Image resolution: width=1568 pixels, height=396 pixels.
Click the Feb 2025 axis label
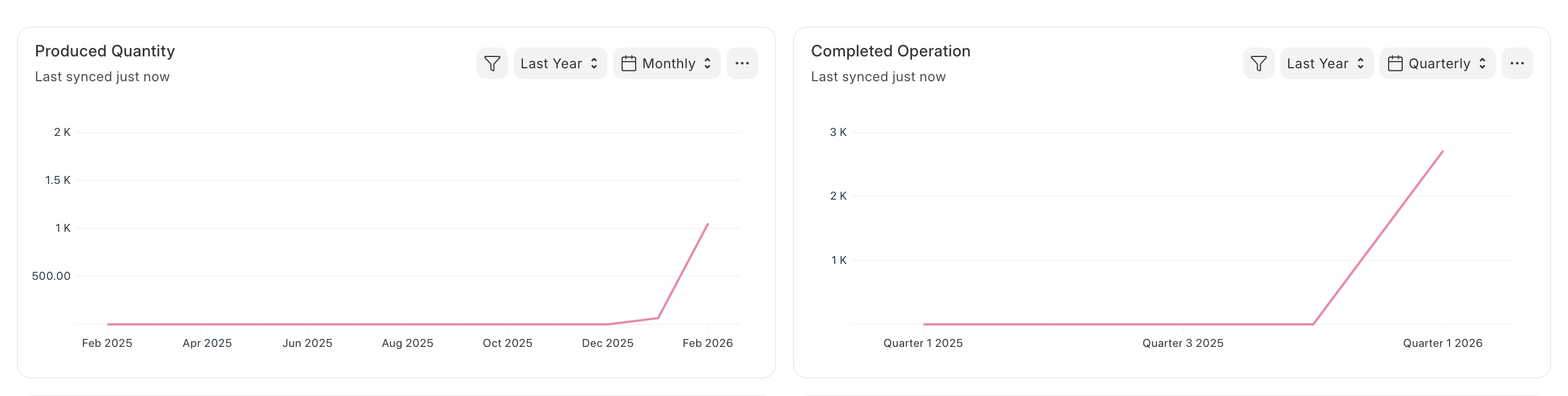pos(107,343)
